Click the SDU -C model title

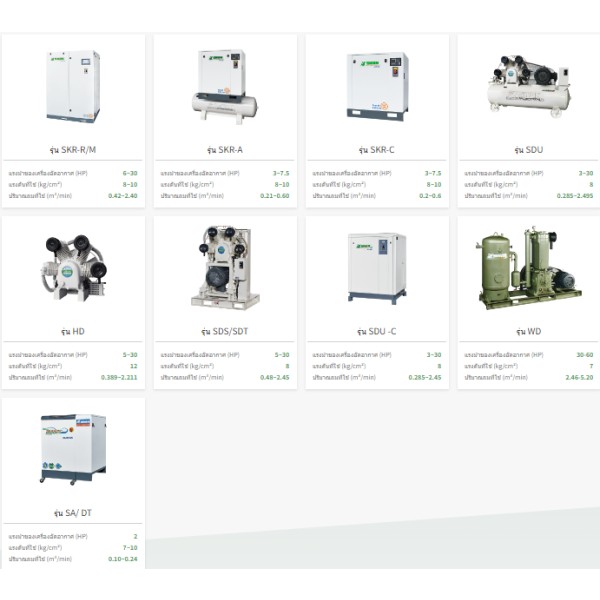[x=377, y=331]
